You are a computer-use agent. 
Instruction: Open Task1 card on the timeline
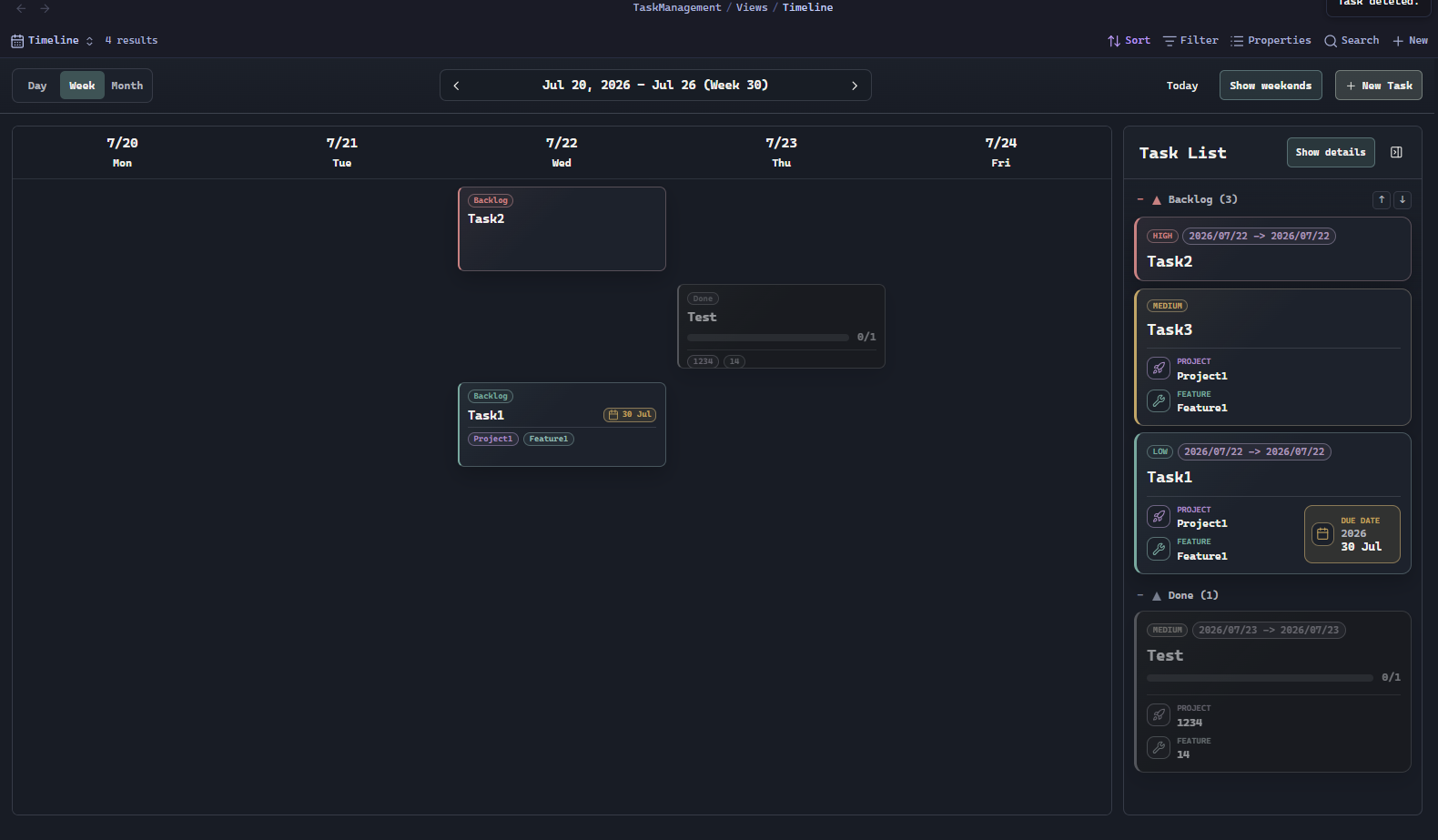(562, 425)
